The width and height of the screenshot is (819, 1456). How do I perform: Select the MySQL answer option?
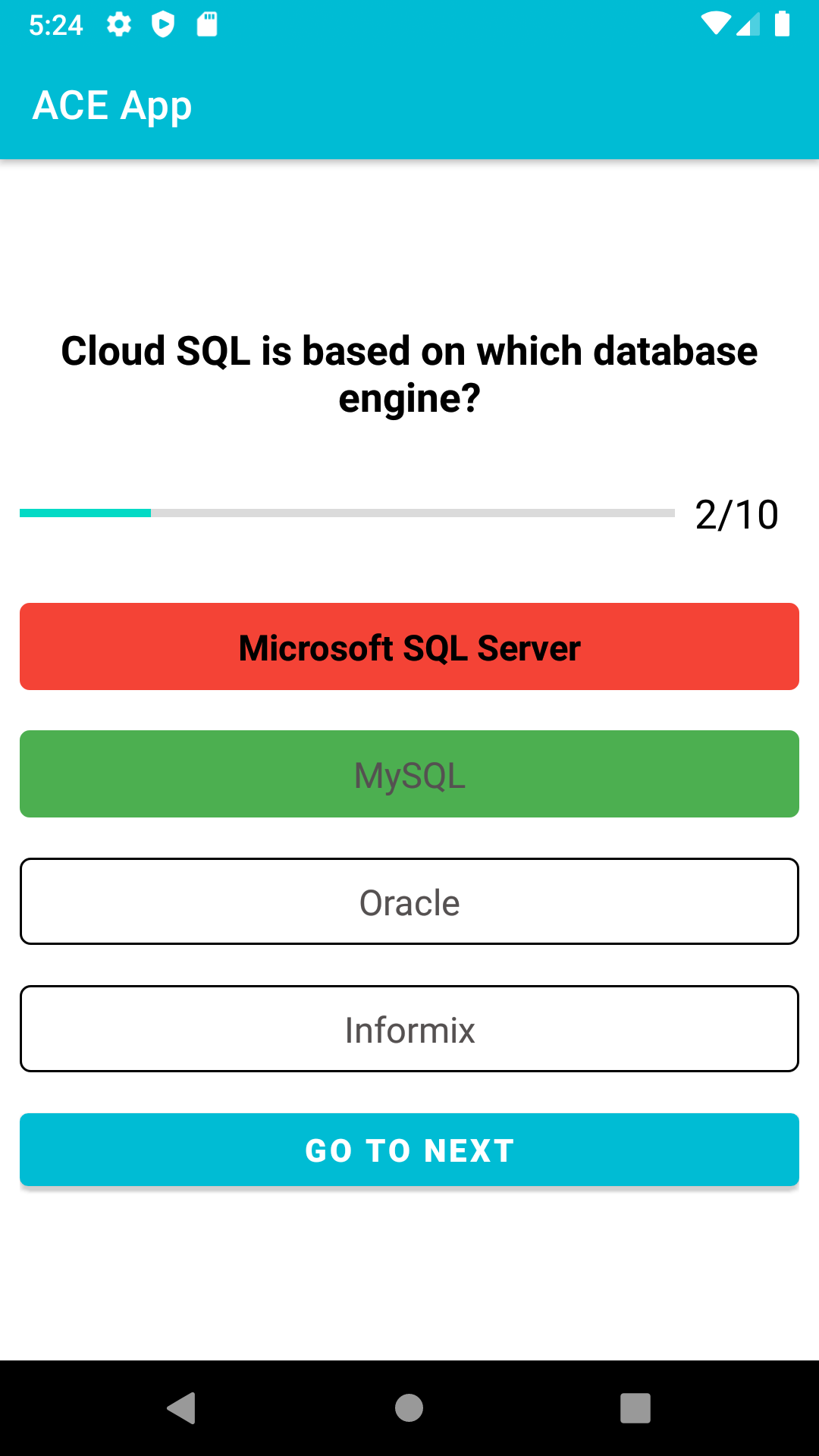(409, 773)
